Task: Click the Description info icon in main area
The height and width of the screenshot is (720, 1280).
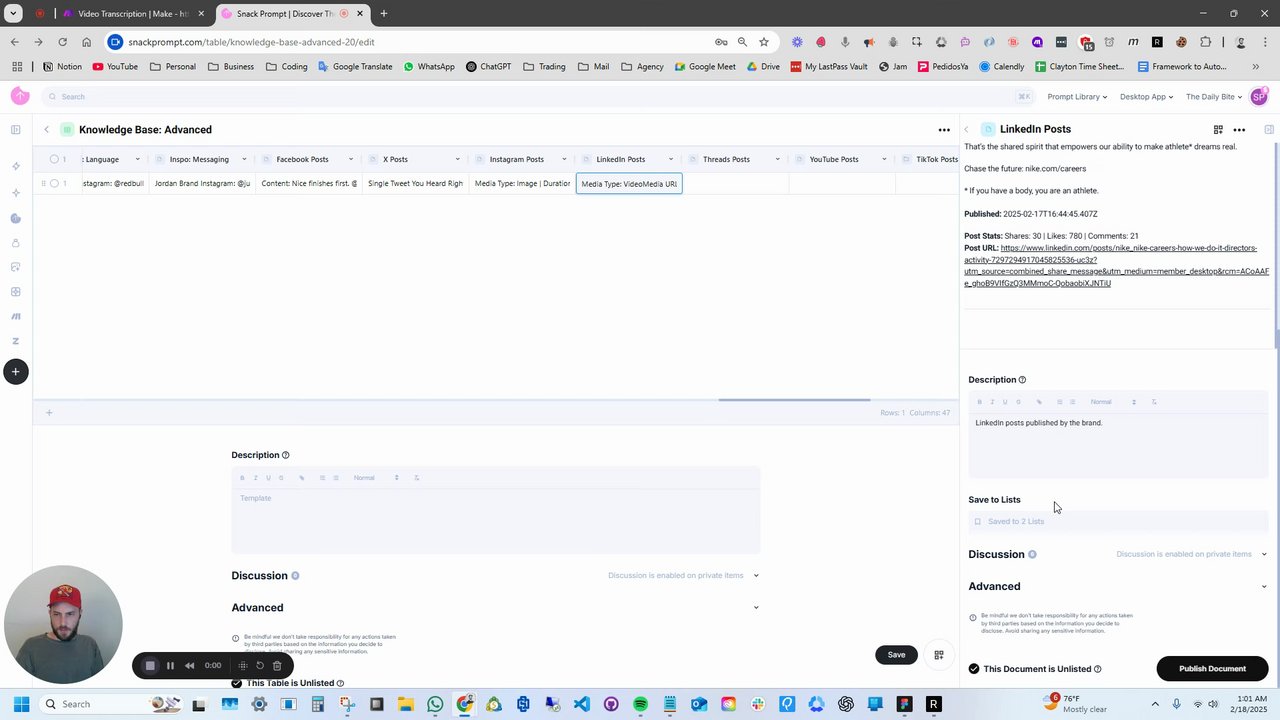Action: pos(285,455)
